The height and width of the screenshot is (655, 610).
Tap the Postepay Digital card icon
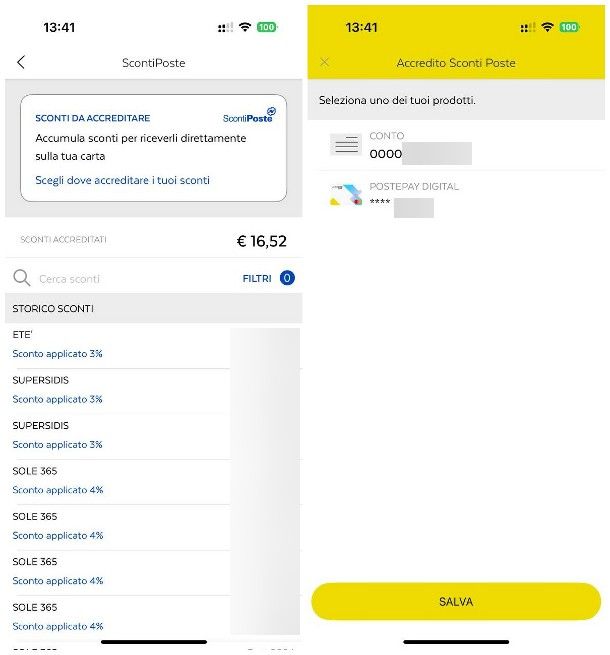[x=346, y=195]
